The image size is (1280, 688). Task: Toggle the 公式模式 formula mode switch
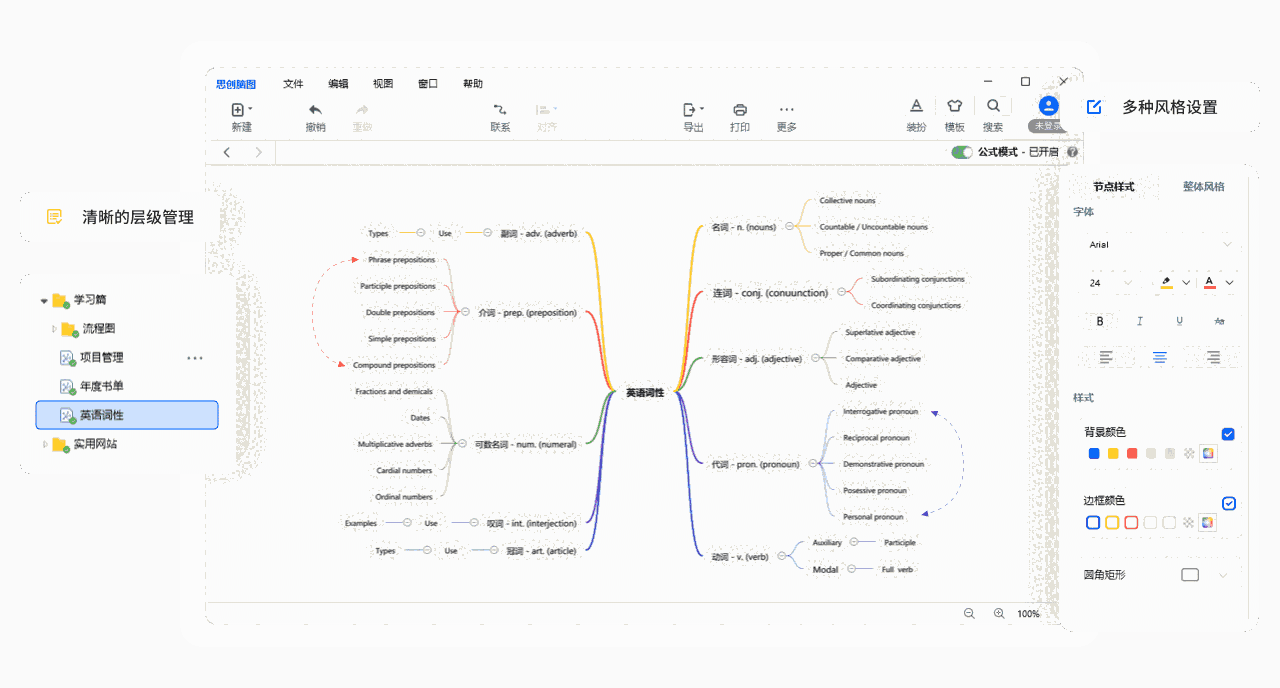tap(962, 152)
